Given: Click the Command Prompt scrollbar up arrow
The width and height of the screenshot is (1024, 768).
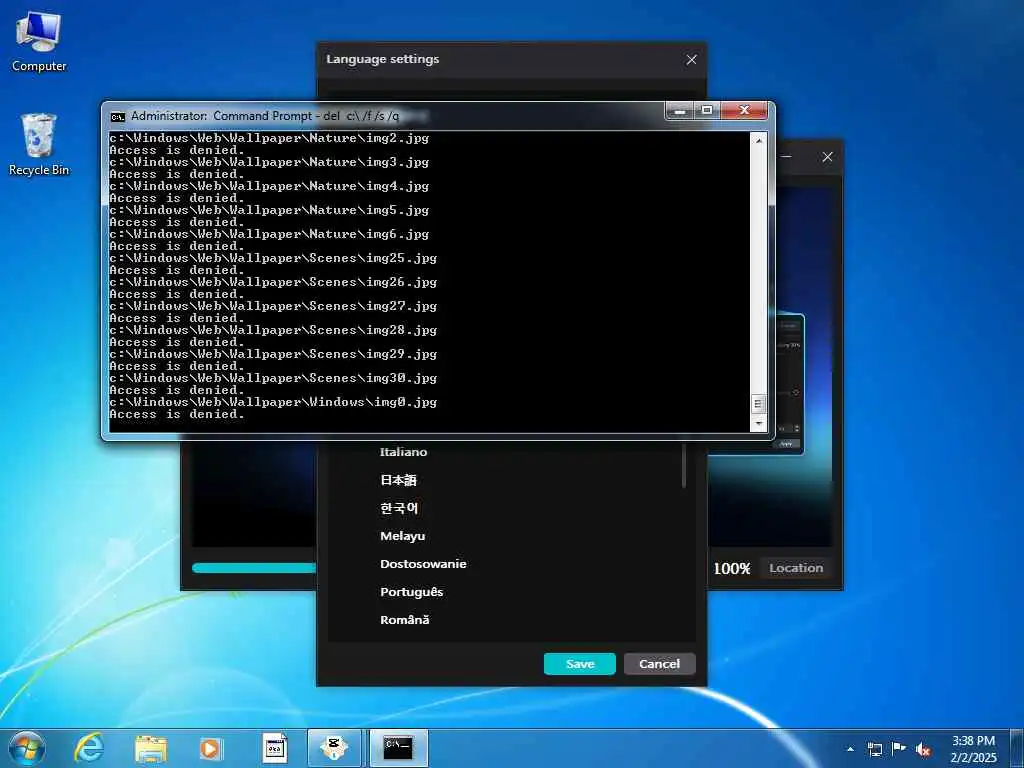Looking at the screenshot, I should (758, 140).
